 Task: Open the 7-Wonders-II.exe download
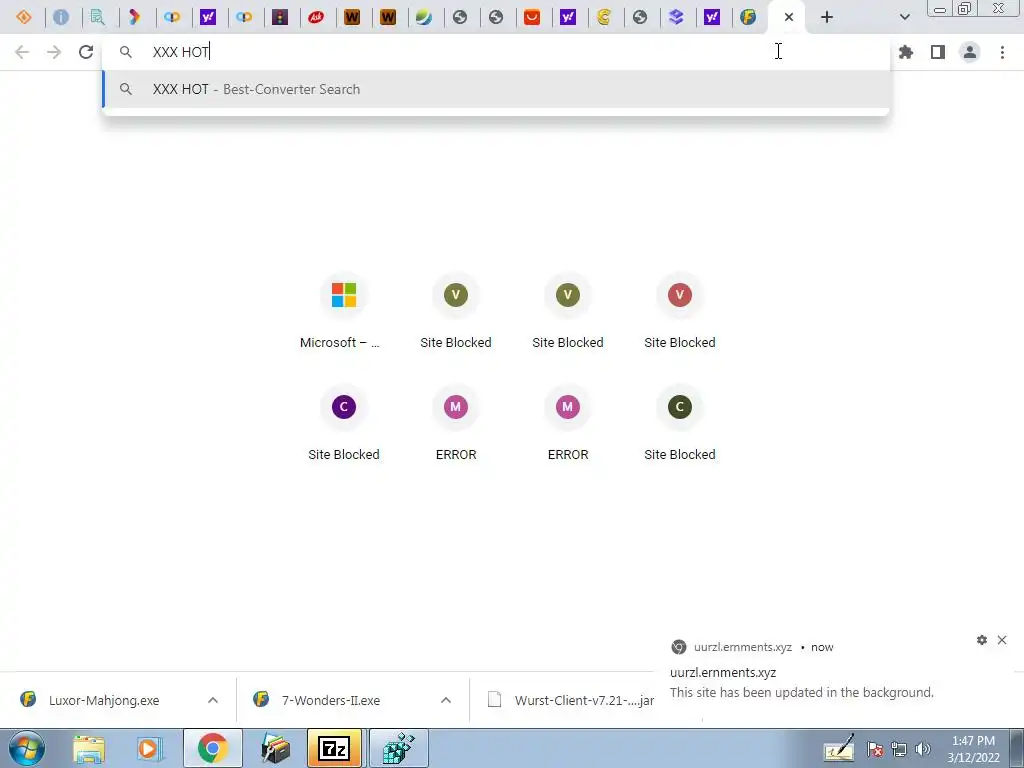click(330, 700)
